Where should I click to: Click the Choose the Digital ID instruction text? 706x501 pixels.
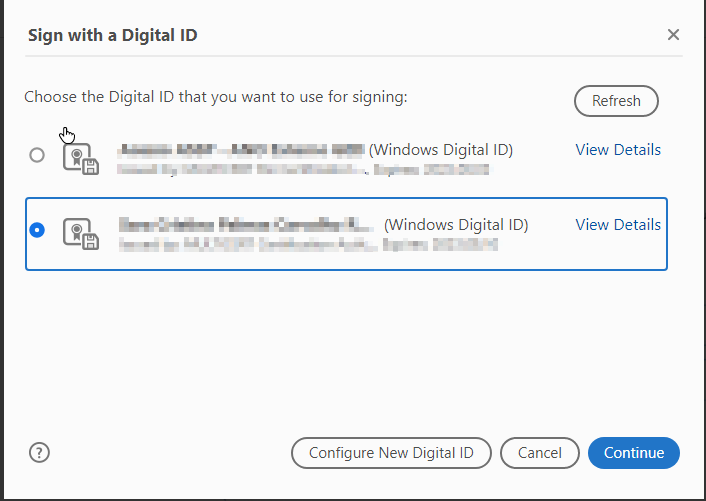click(216, 97)
